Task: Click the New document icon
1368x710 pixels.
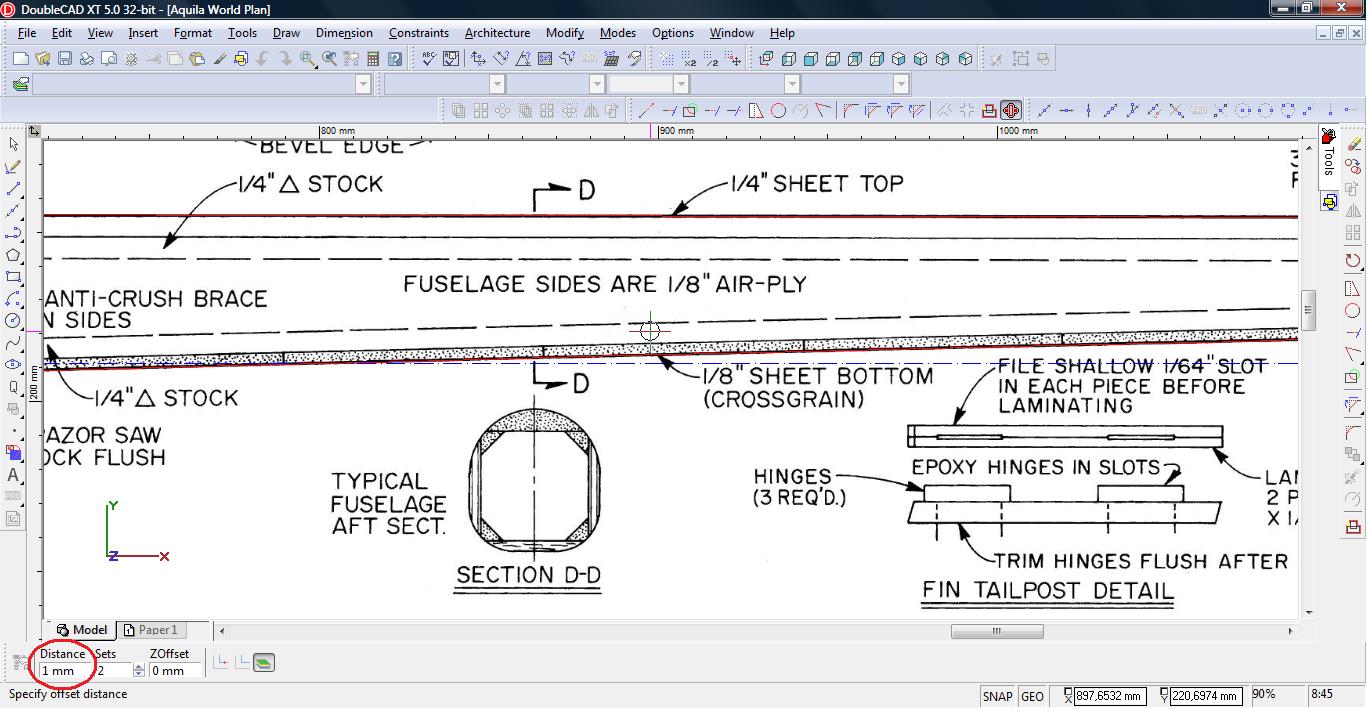Action: click(x=20, y=59)
